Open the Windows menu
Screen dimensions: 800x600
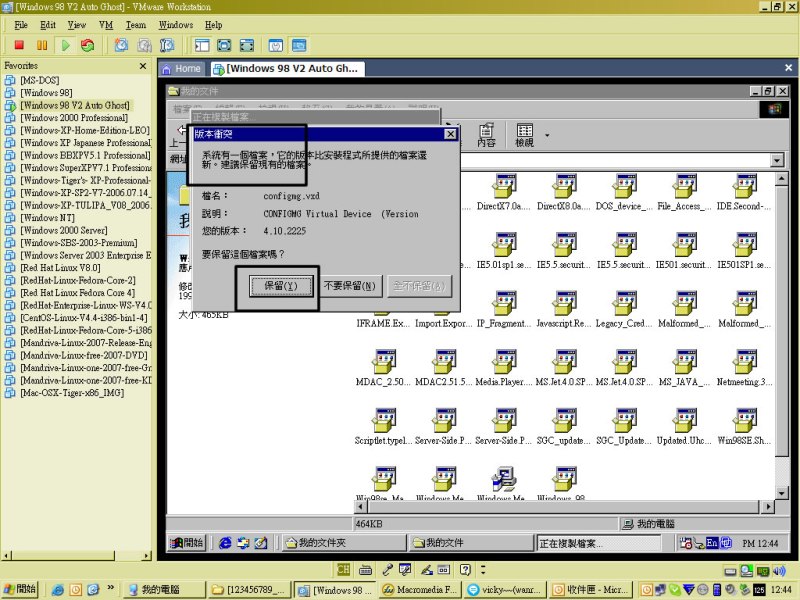tap(176, 25)
